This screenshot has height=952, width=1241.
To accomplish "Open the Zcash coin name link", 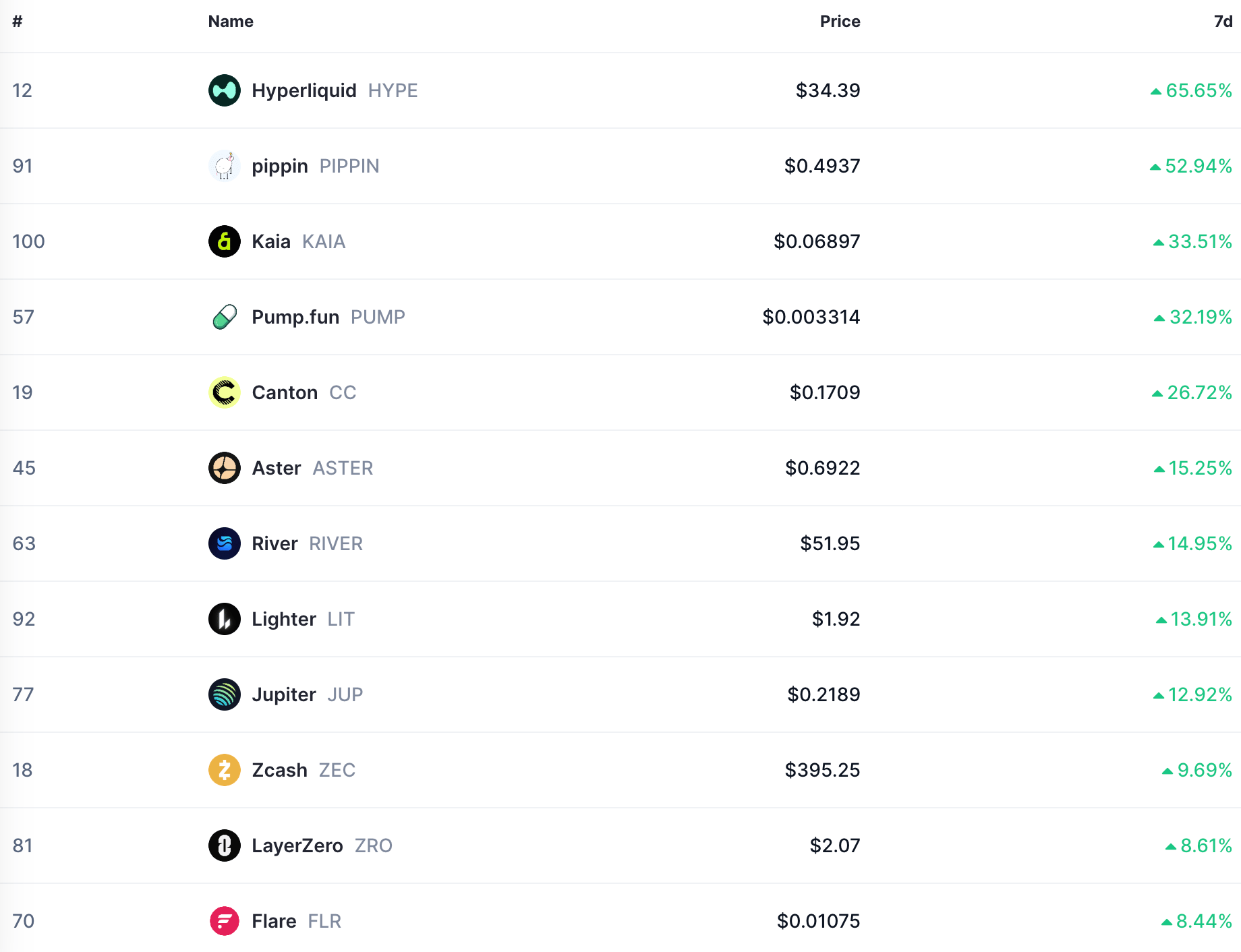I will pos(279,770).
